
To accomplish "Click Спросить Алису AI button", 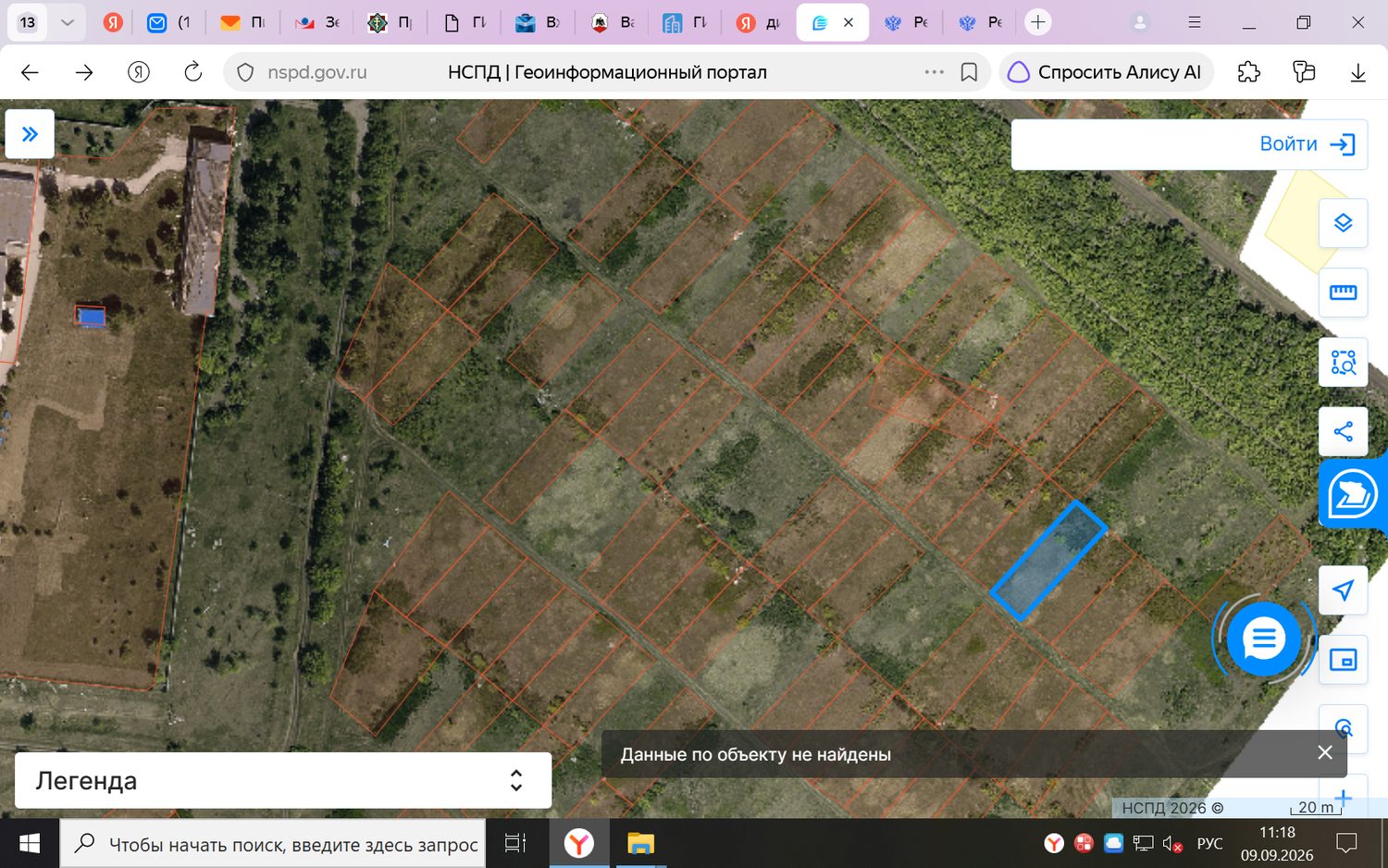I will click(1104, 72).
